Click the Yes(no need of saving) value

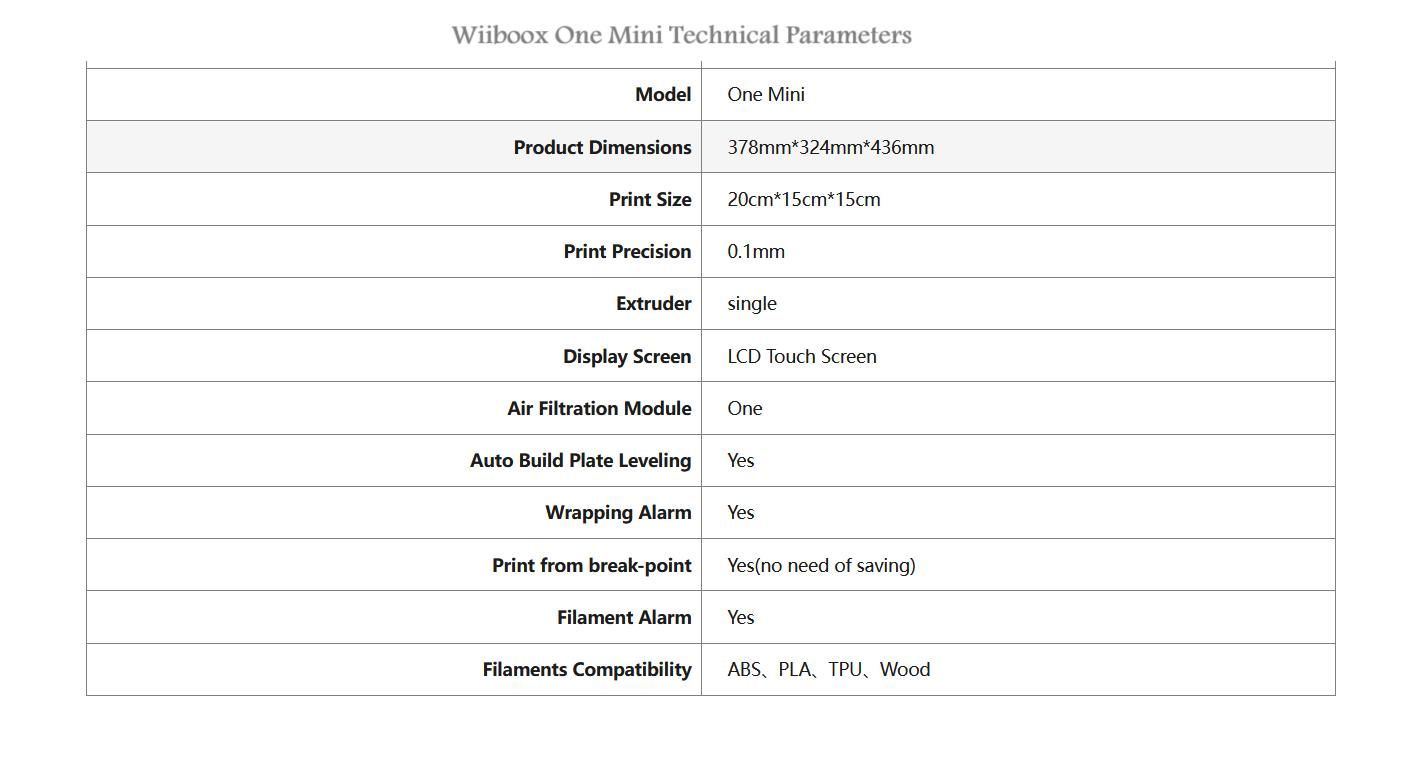point(821,565)
